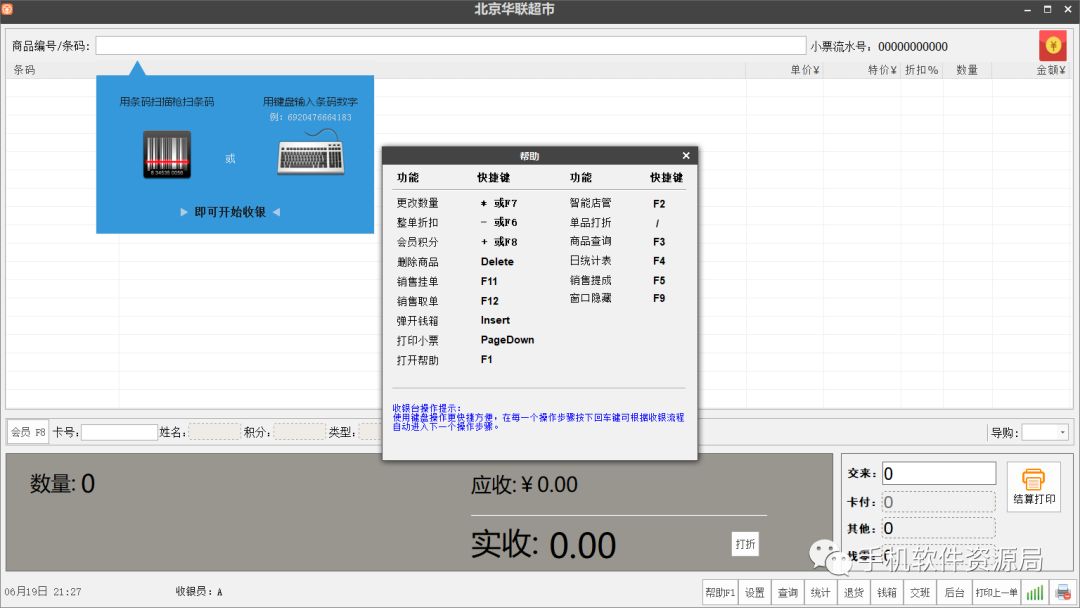Screen dimensions: 1080x608
Task: Click the keyboard input image
Action: tap(311, 154)
